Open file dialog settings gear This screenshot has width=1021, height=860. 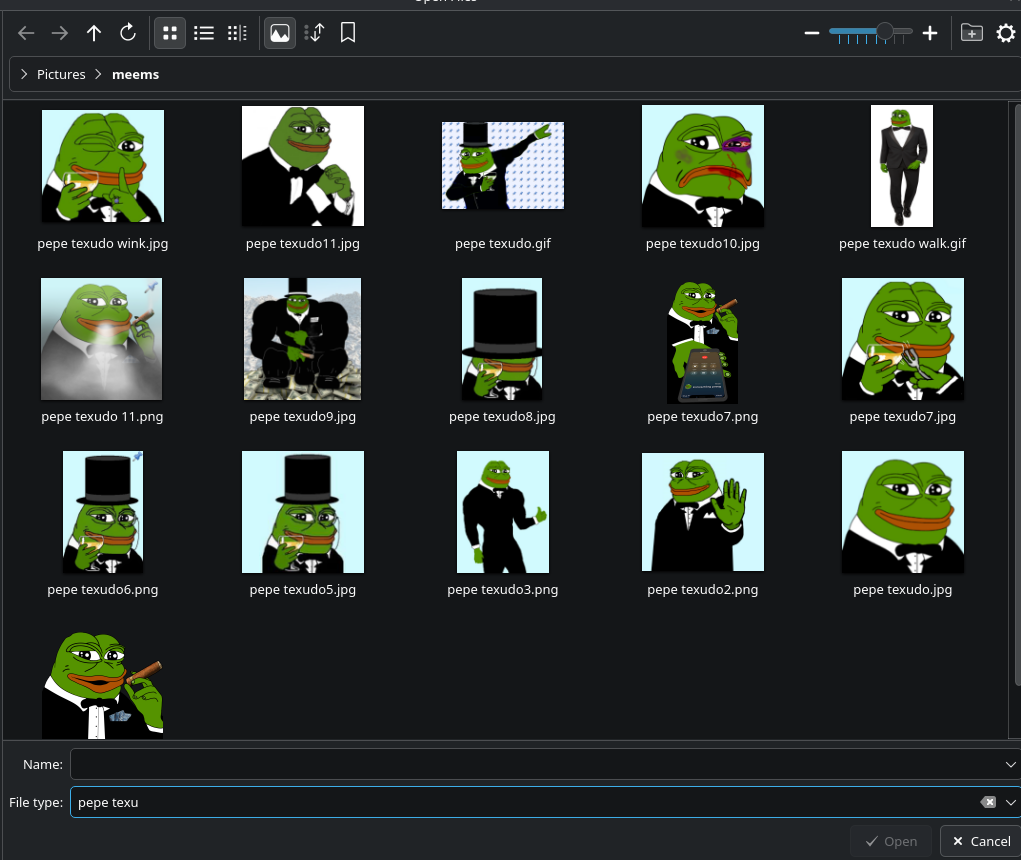click(1006, 33)
